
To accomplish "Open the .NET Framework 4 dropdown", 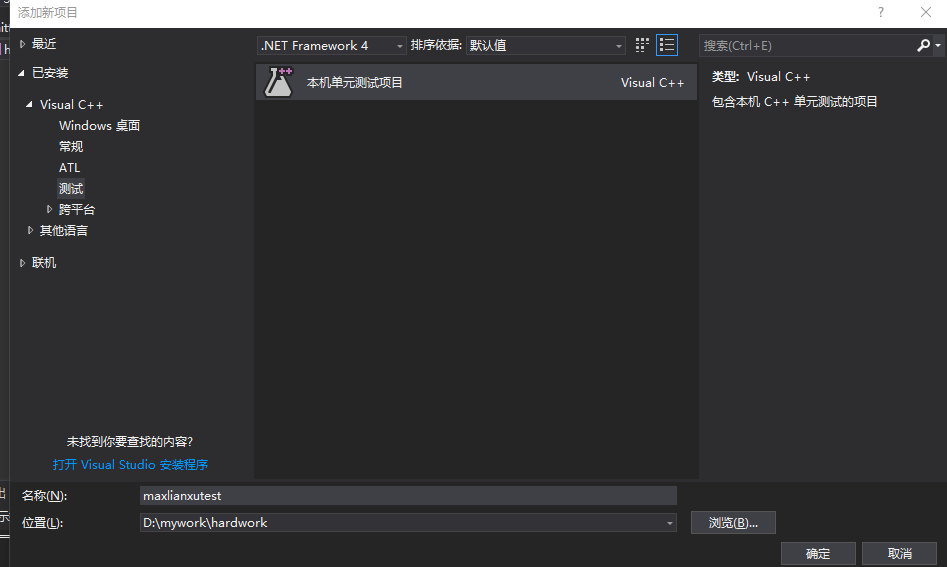I will coord(332,45).
